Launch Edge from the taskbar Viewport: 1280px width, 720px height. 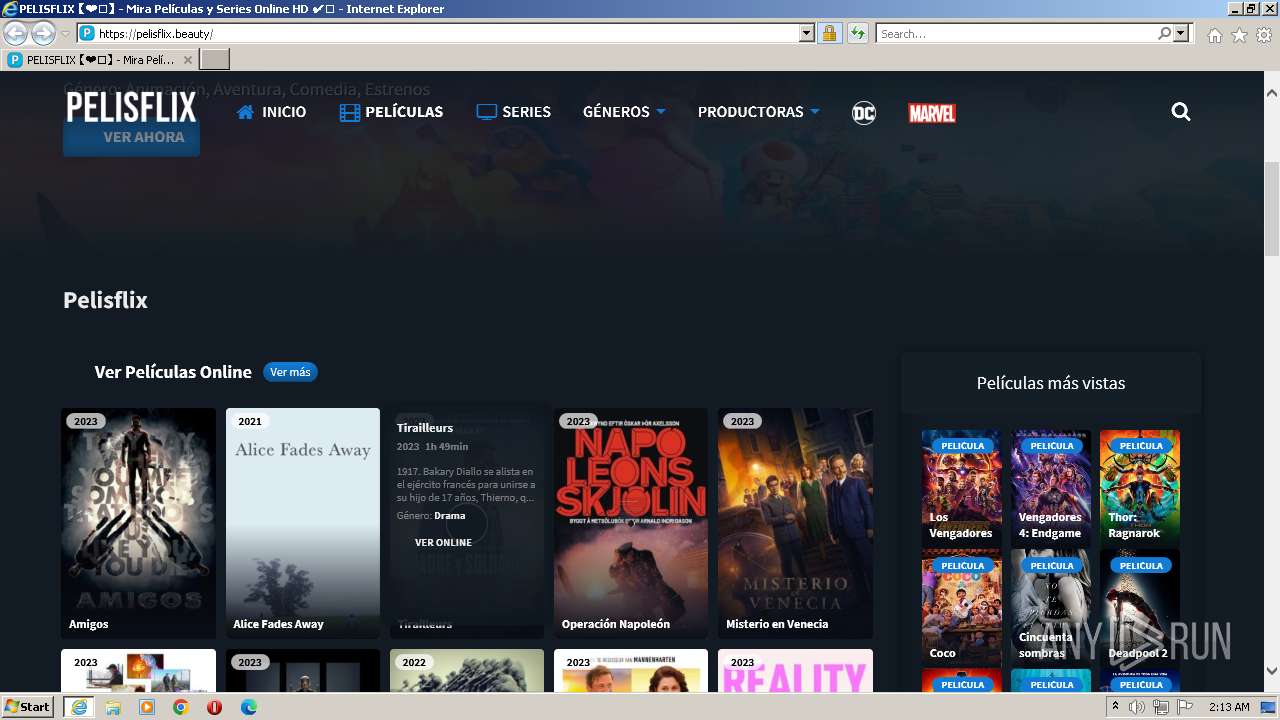tap(249, 707)
